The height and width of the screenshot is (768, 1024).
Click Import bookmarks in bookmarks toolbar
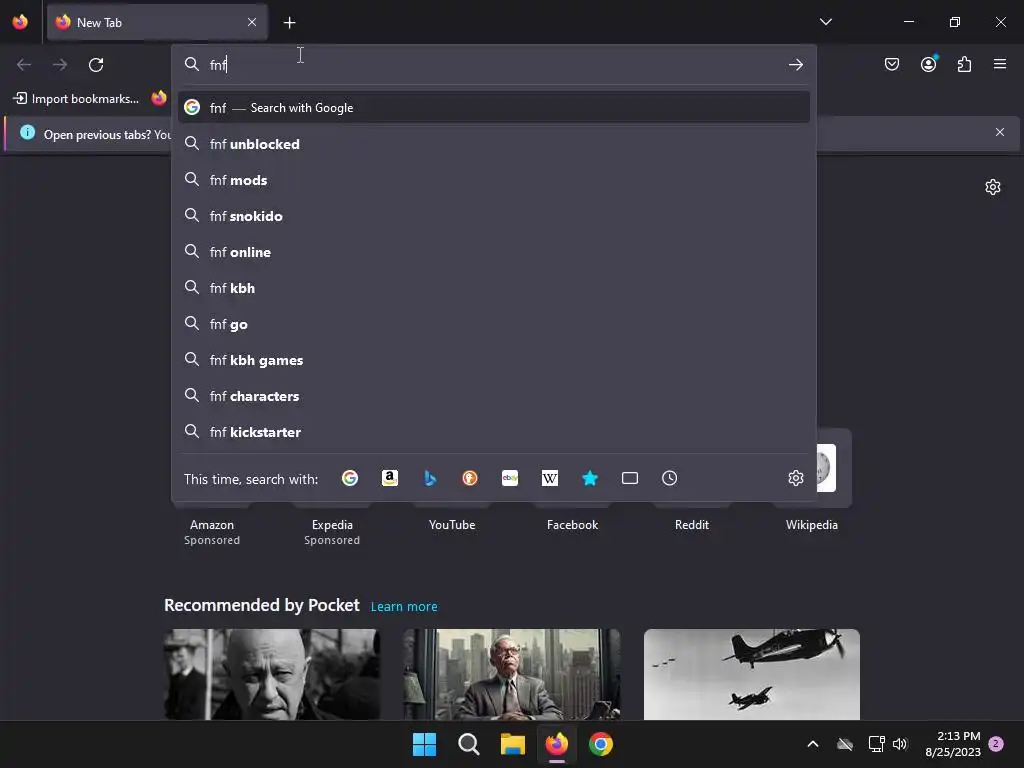76,99
